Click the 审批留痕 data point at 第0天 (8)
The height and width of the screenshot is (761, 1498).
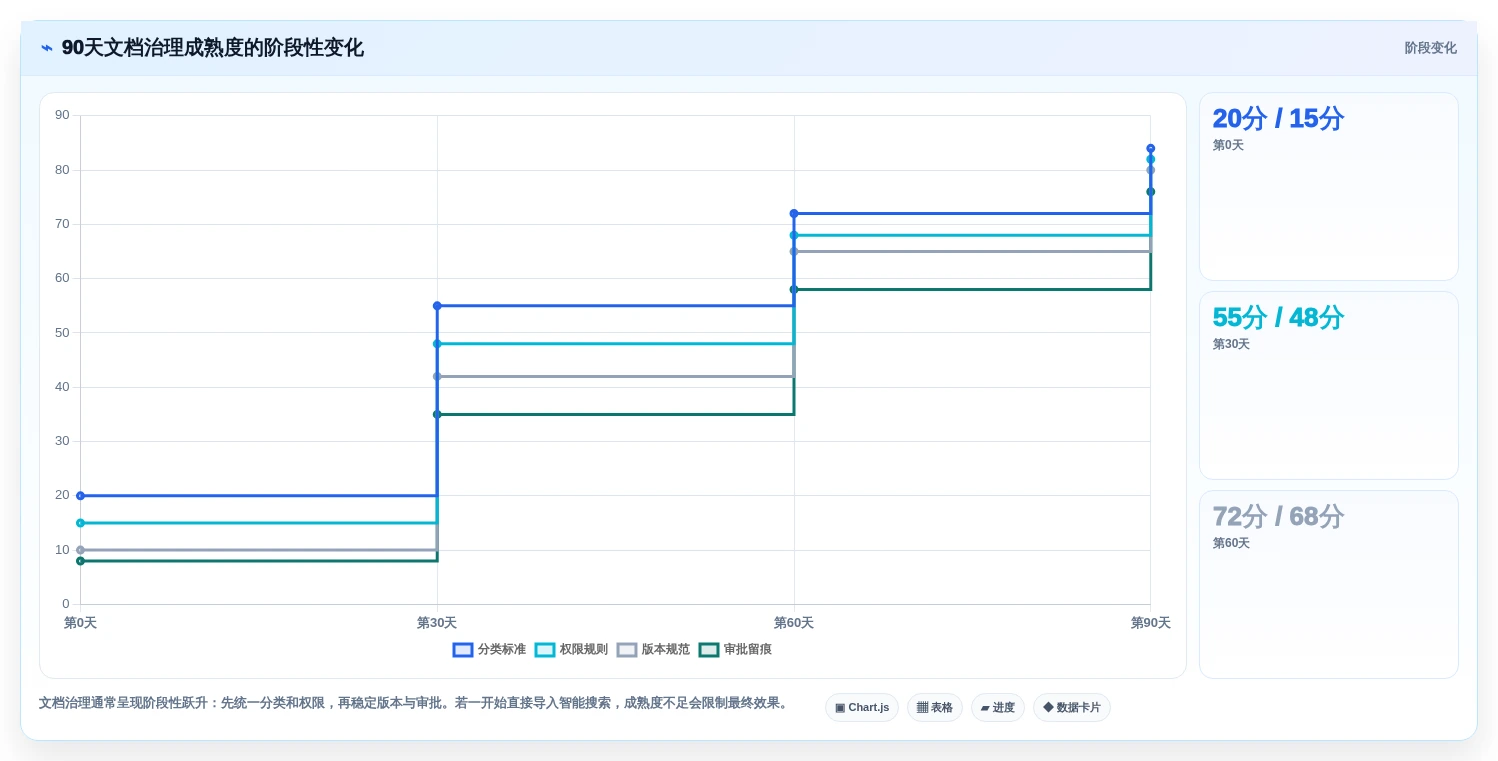coord(80,561)
